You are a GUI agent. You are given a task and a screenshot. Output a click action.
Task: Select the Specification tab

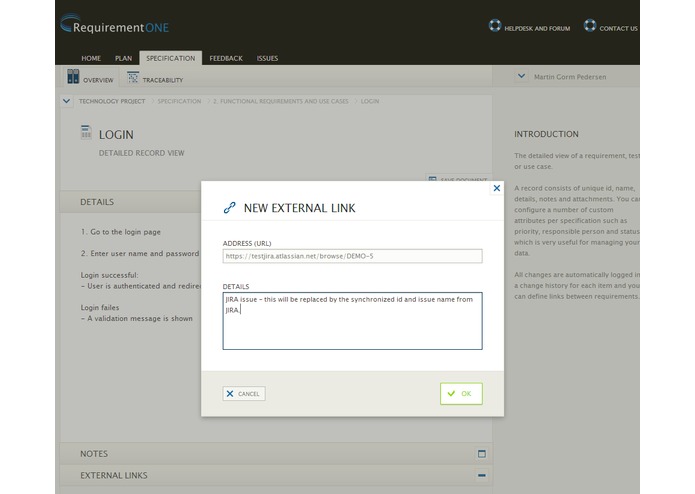coord(171,58)
